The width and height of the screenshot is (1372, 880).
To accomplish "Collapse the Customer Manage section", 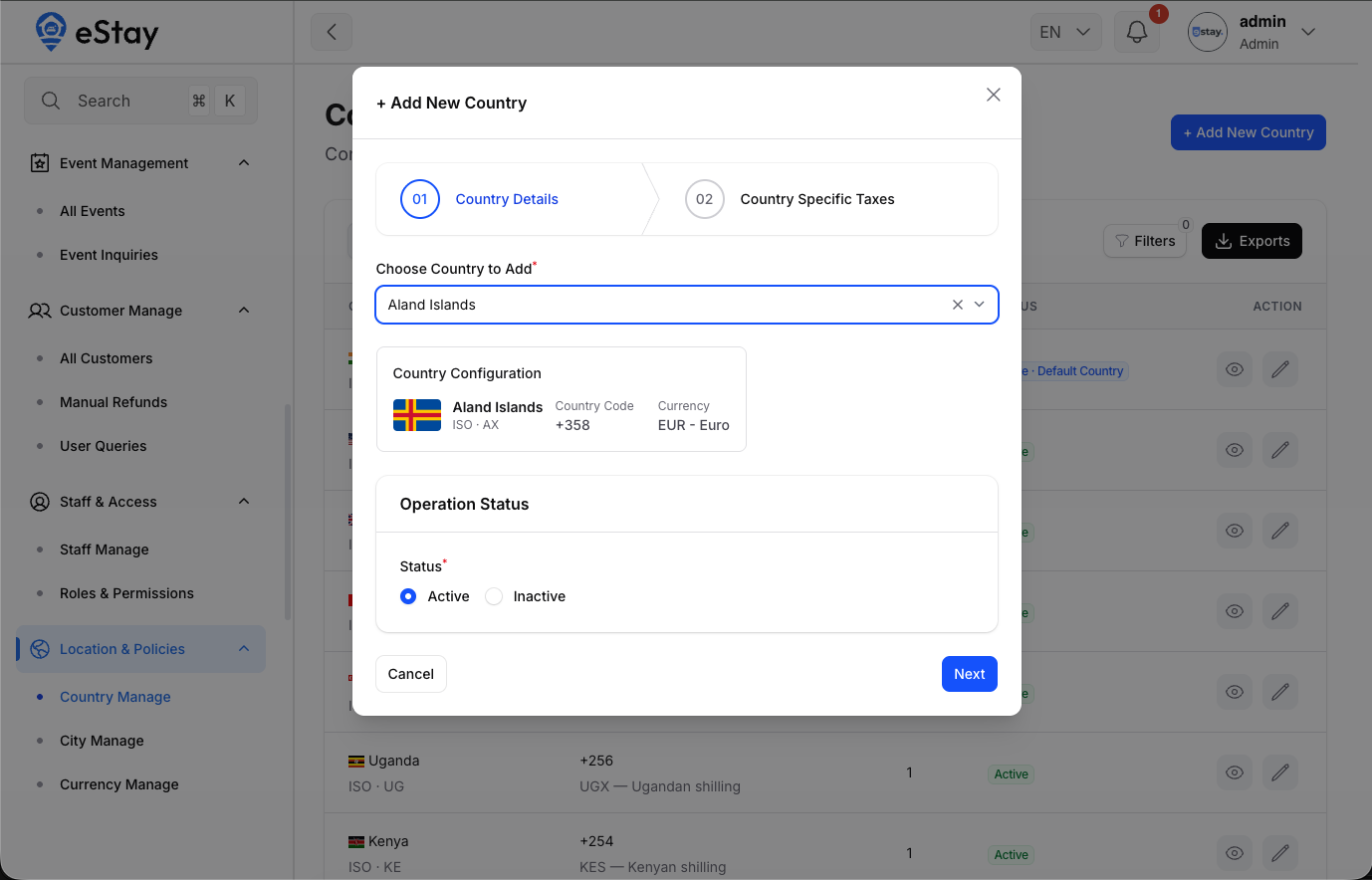I will click(244, 311).
